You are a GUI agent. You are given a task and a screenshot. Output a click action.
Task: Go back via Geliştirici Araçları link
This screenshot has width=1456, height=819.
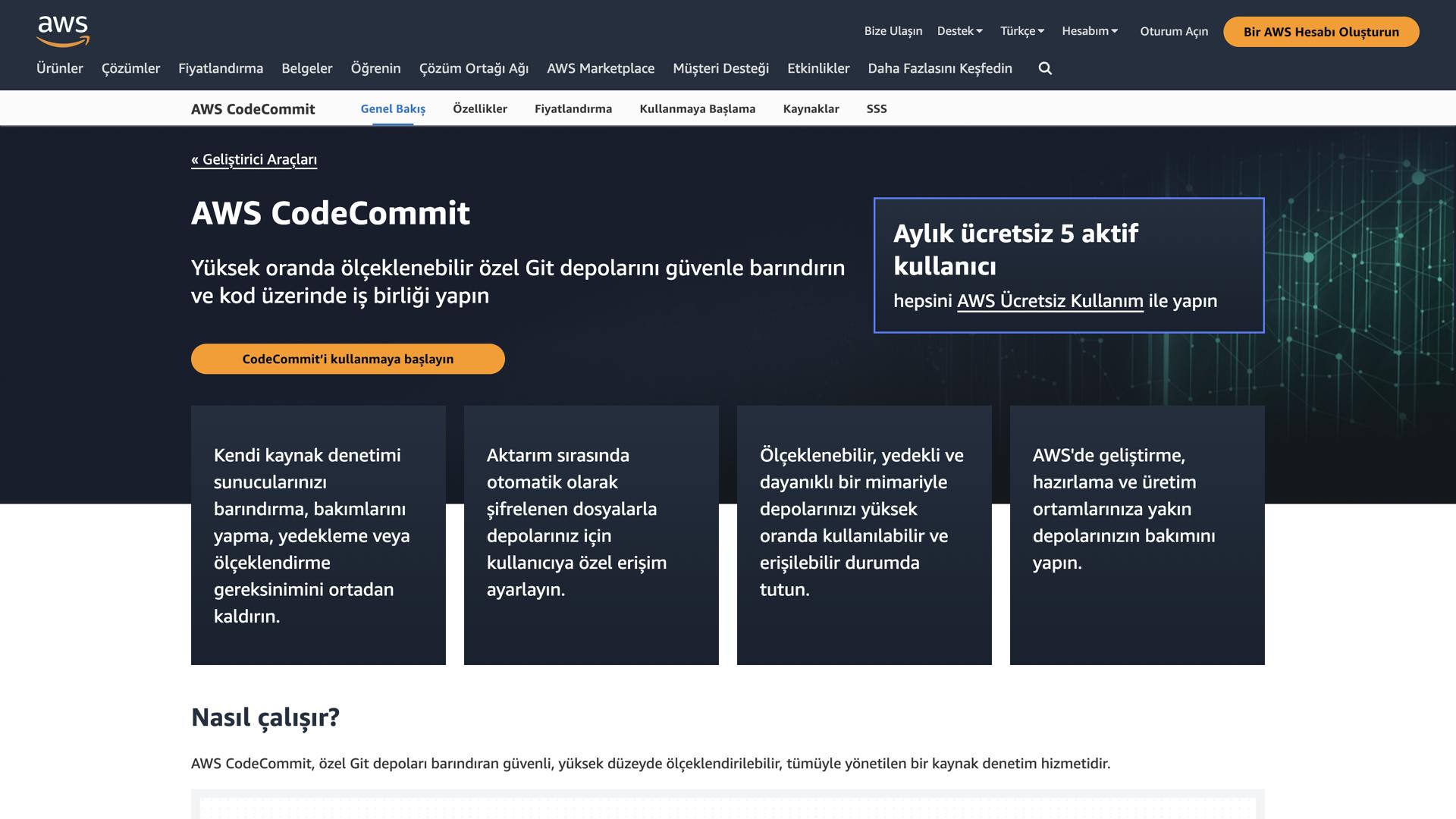coord(254,159)
